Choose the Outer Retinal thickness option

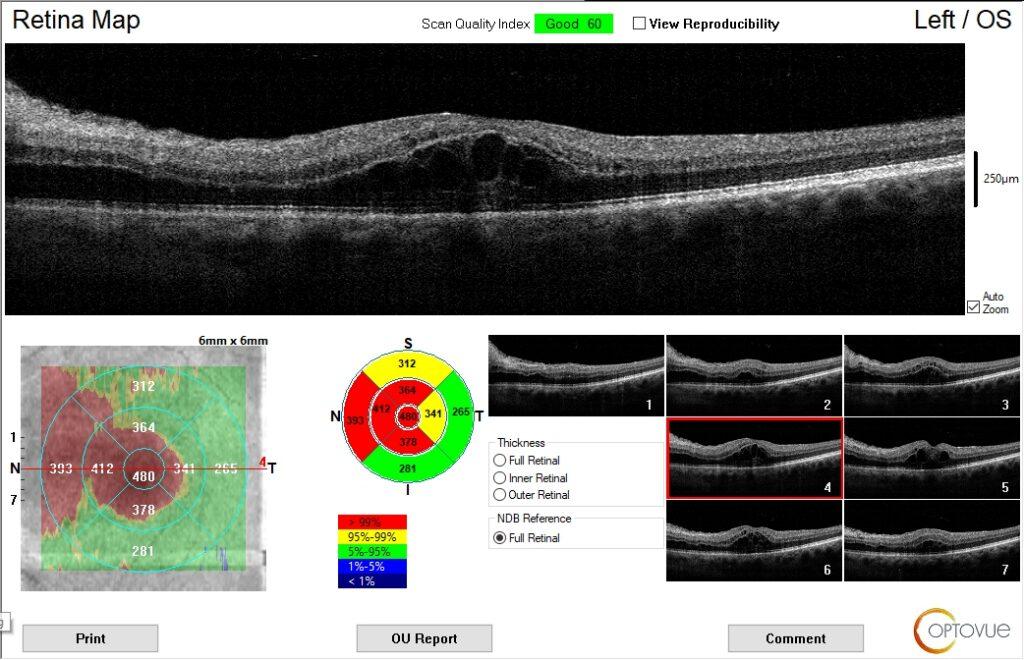pyautogui.click(x=500, y=495)
